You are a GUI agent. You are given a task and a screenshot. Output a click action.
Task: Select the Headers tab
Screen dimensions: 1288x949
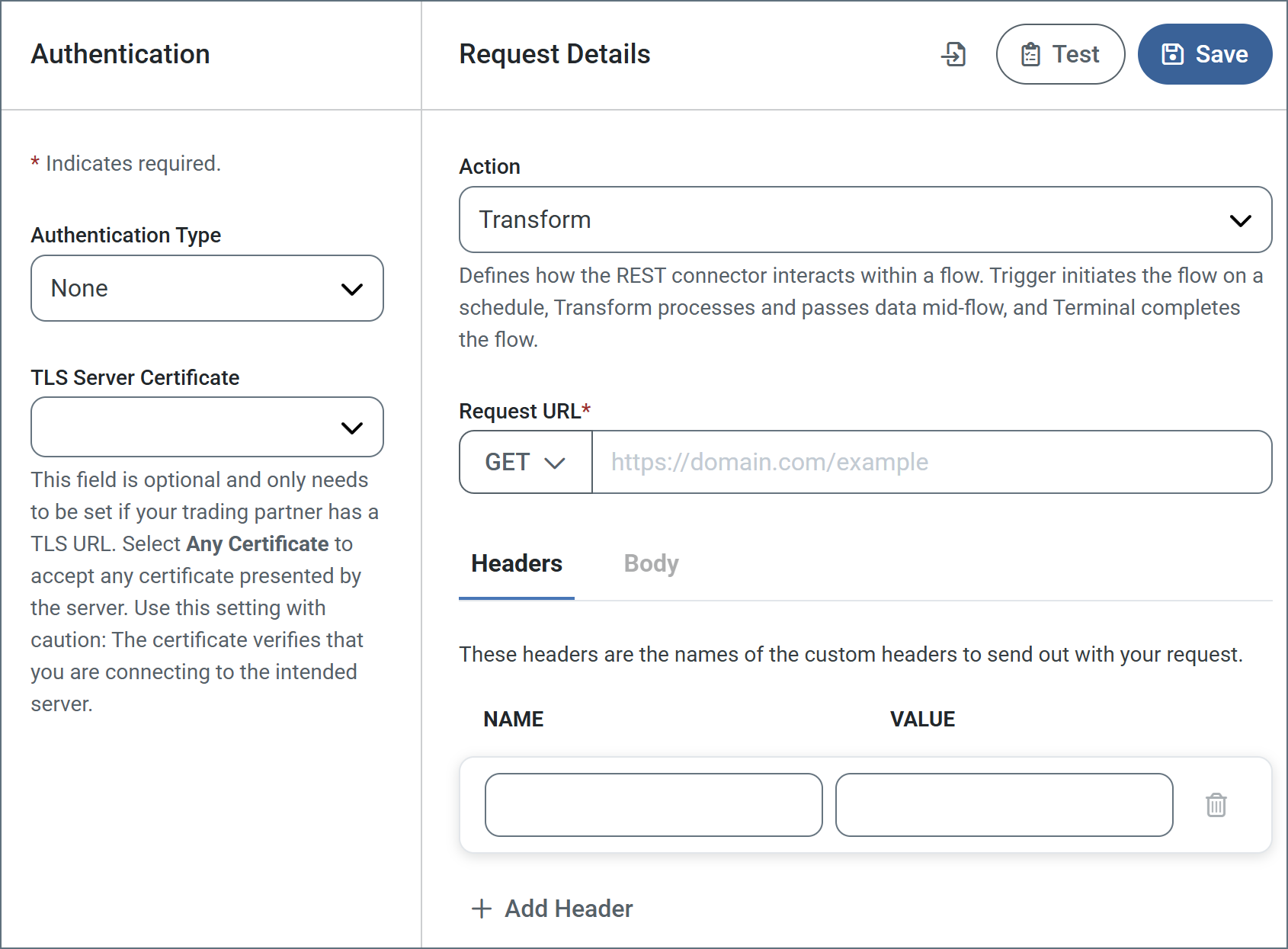click(x=516, y=563)
